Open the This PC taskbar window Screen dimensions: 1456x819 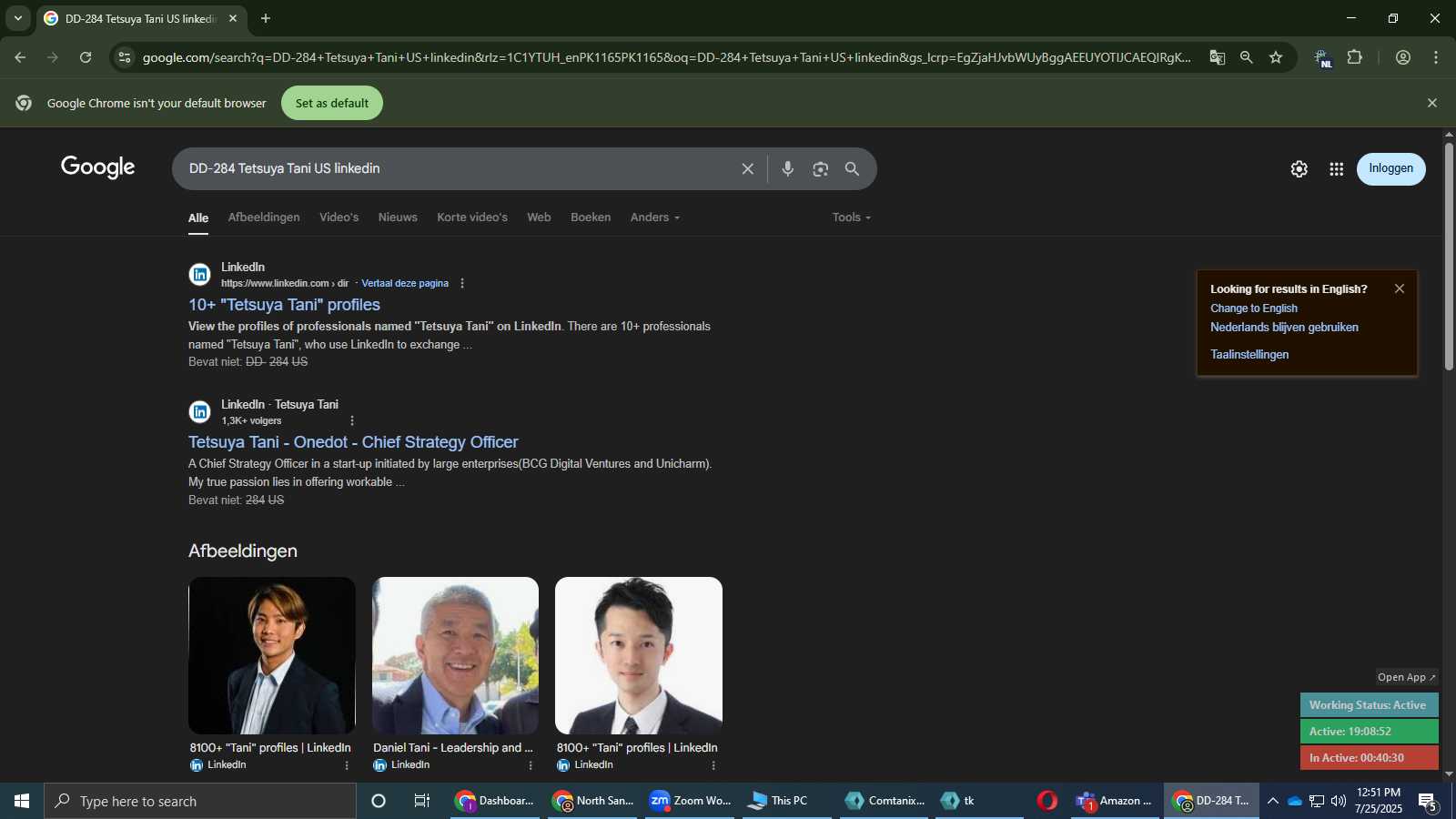tap(789, 801)
